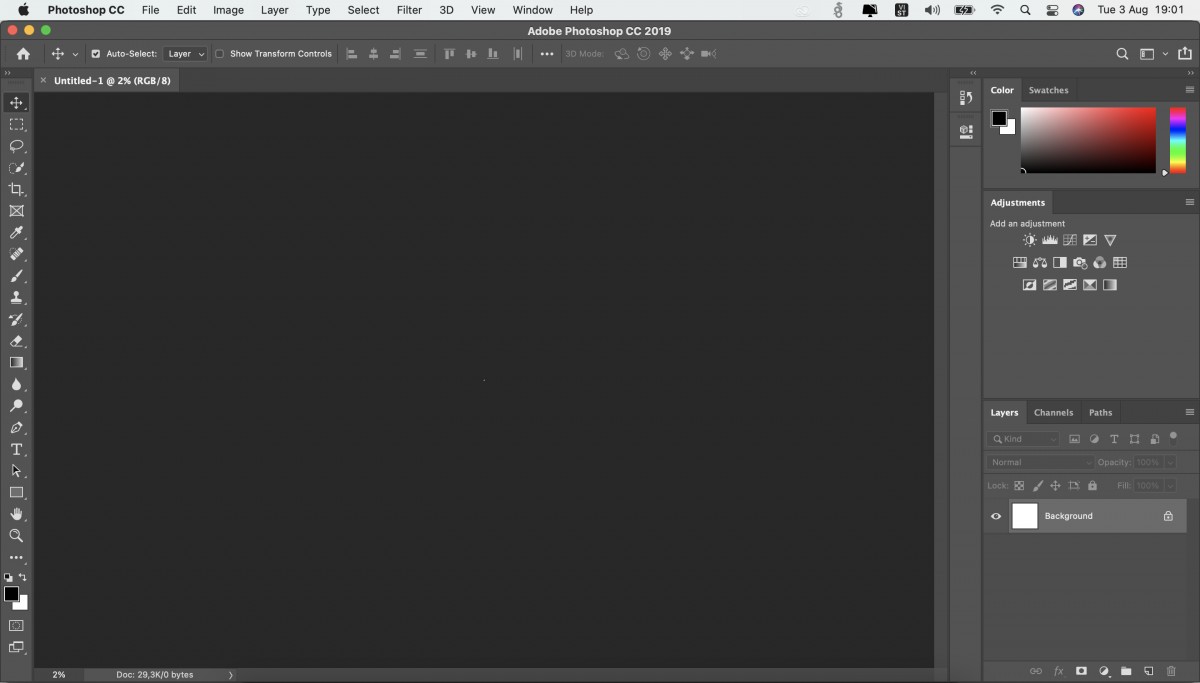This screenshot has width=1200, height=683.
Task: Click the Edit Toolbar ellipsis button
Action: 16,558
